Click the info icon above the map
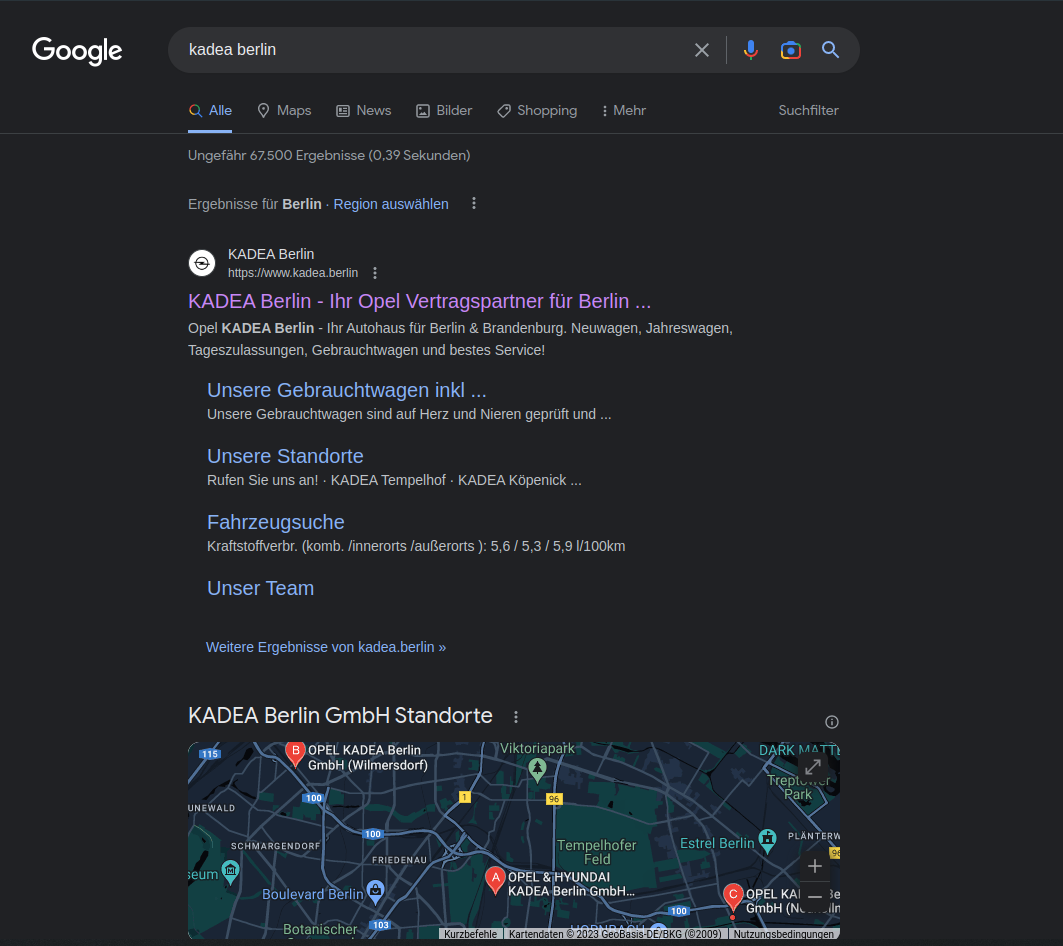 pyautogui.click(x=832, y=722)
